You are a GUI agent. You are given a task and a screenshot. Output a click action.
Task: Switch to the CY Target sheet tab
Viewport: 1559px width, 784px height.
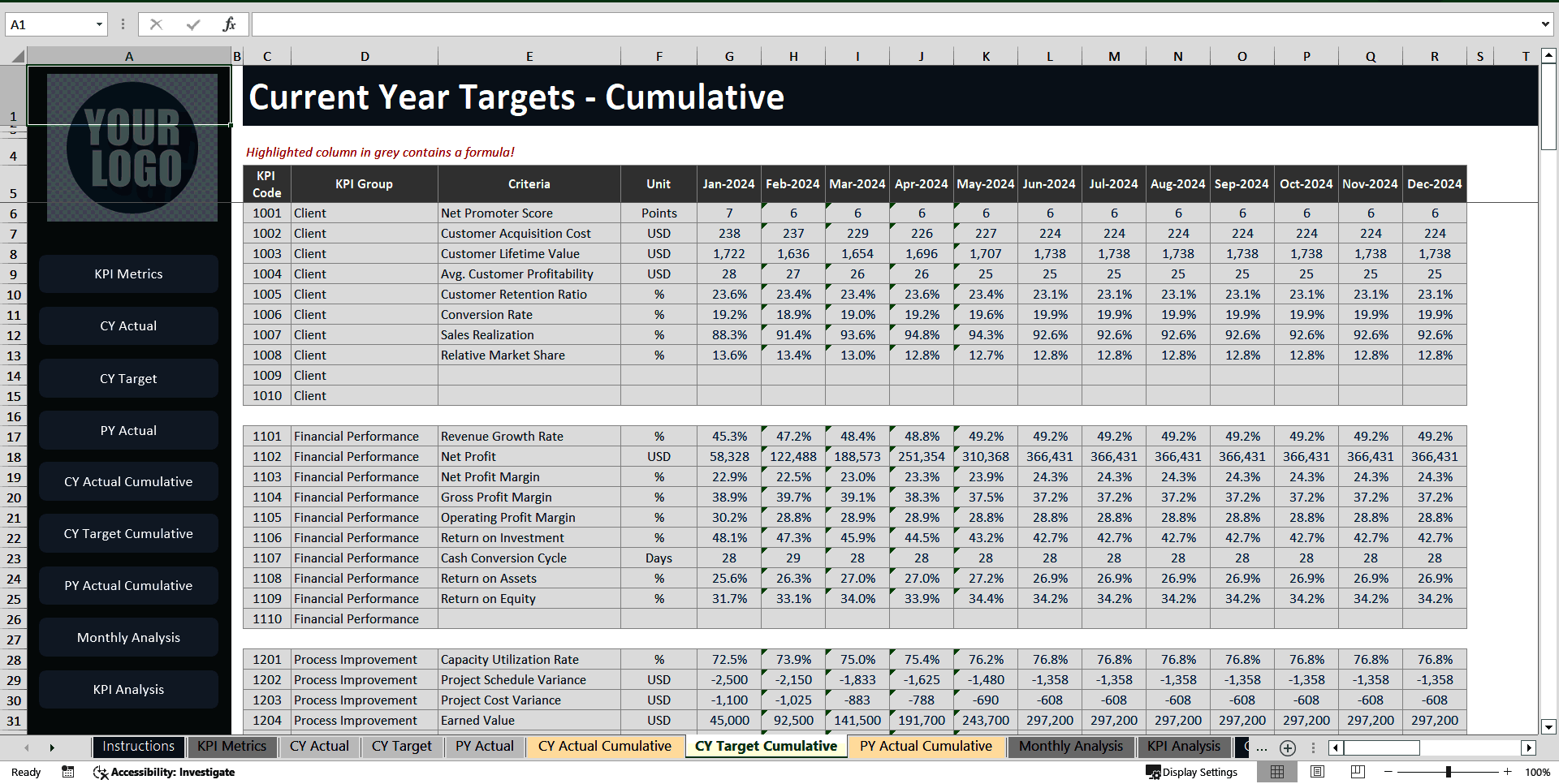[x=402, y=747]
